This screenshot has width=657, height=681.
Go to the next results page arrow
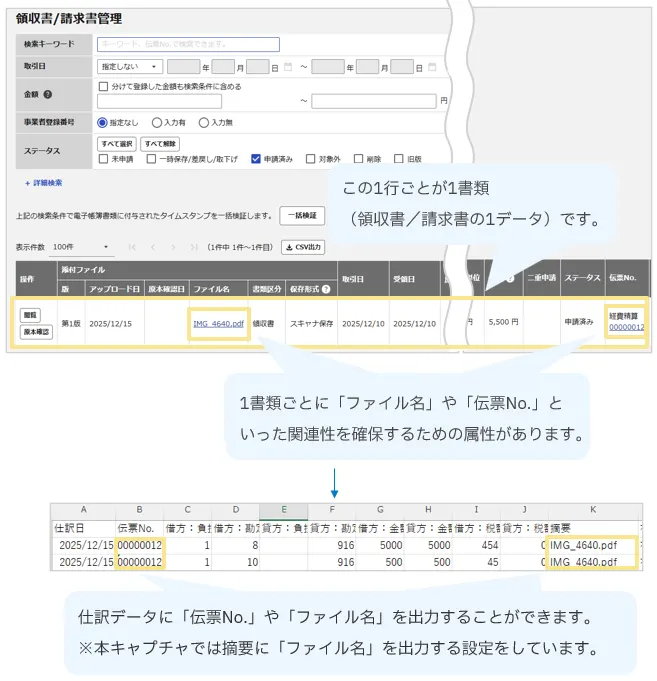point(173,247)
